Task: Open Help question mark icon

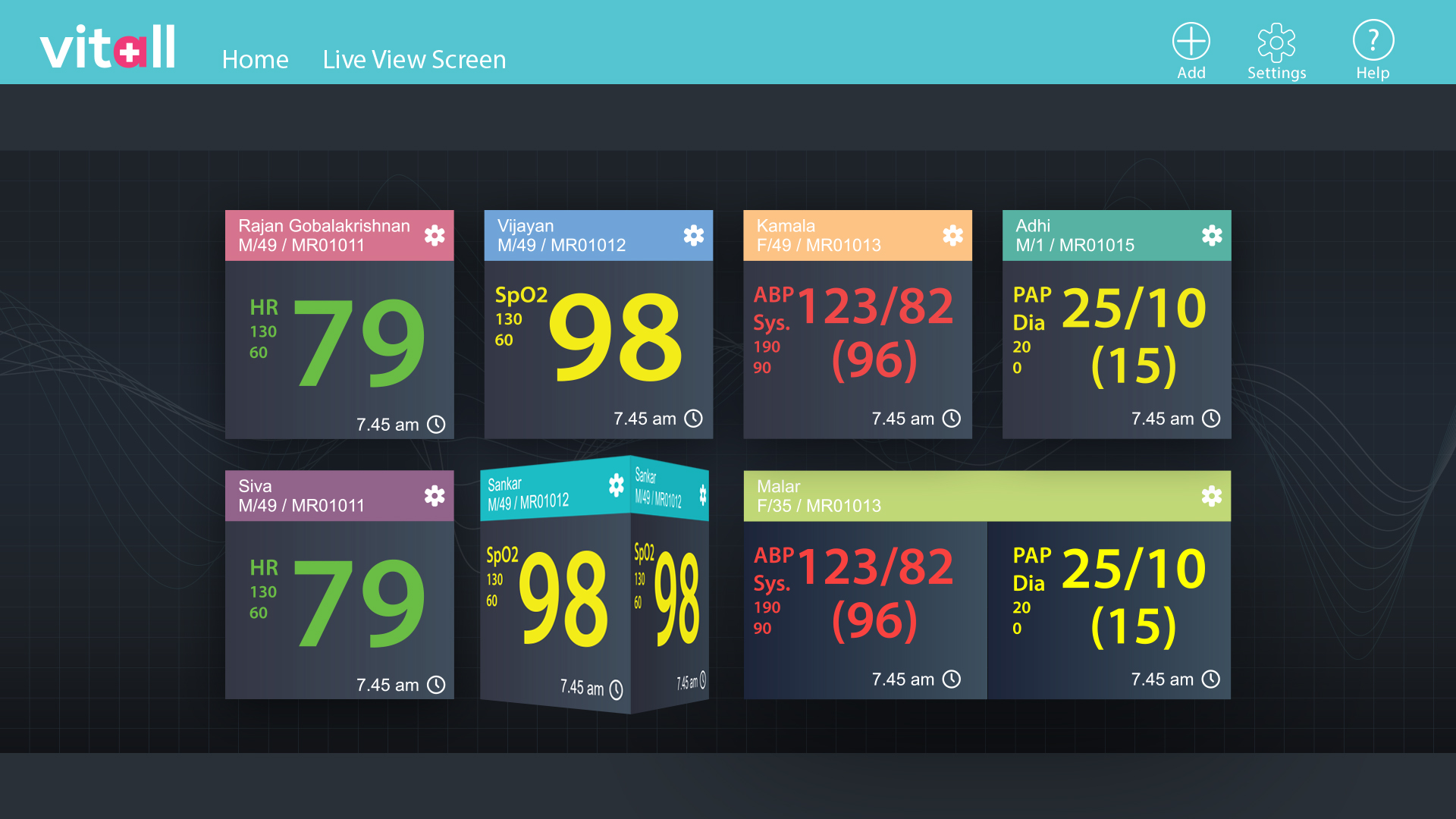Action: [1373, 40]
